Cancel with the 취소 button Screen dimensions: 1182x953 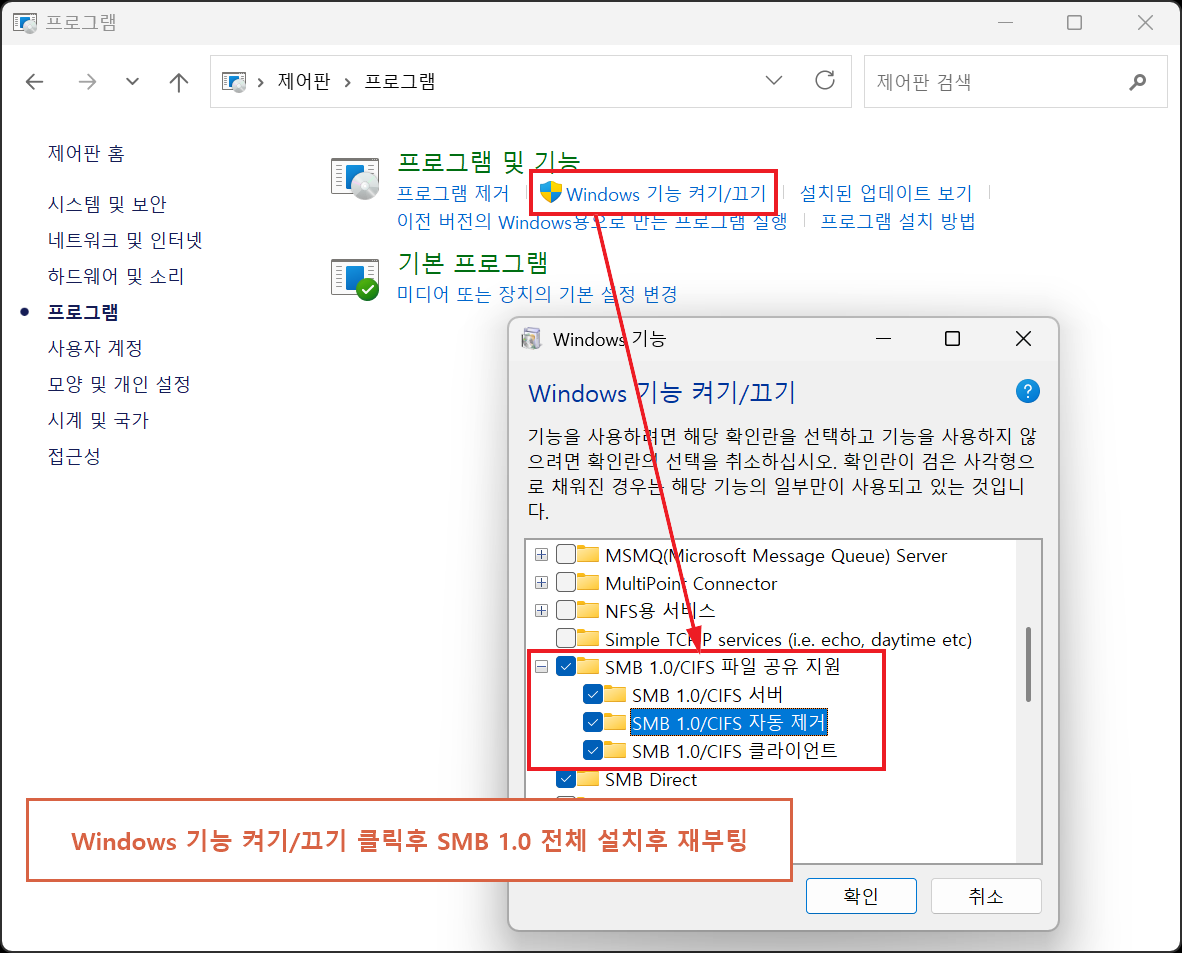point(986,896)
